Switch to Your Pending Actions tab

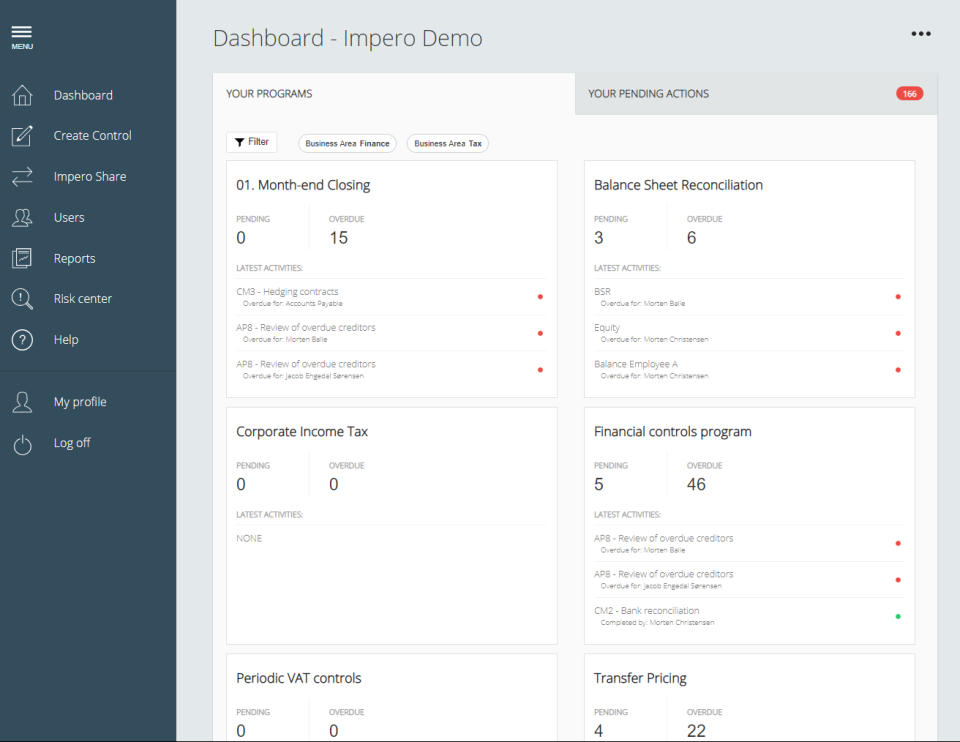(756, 94)
